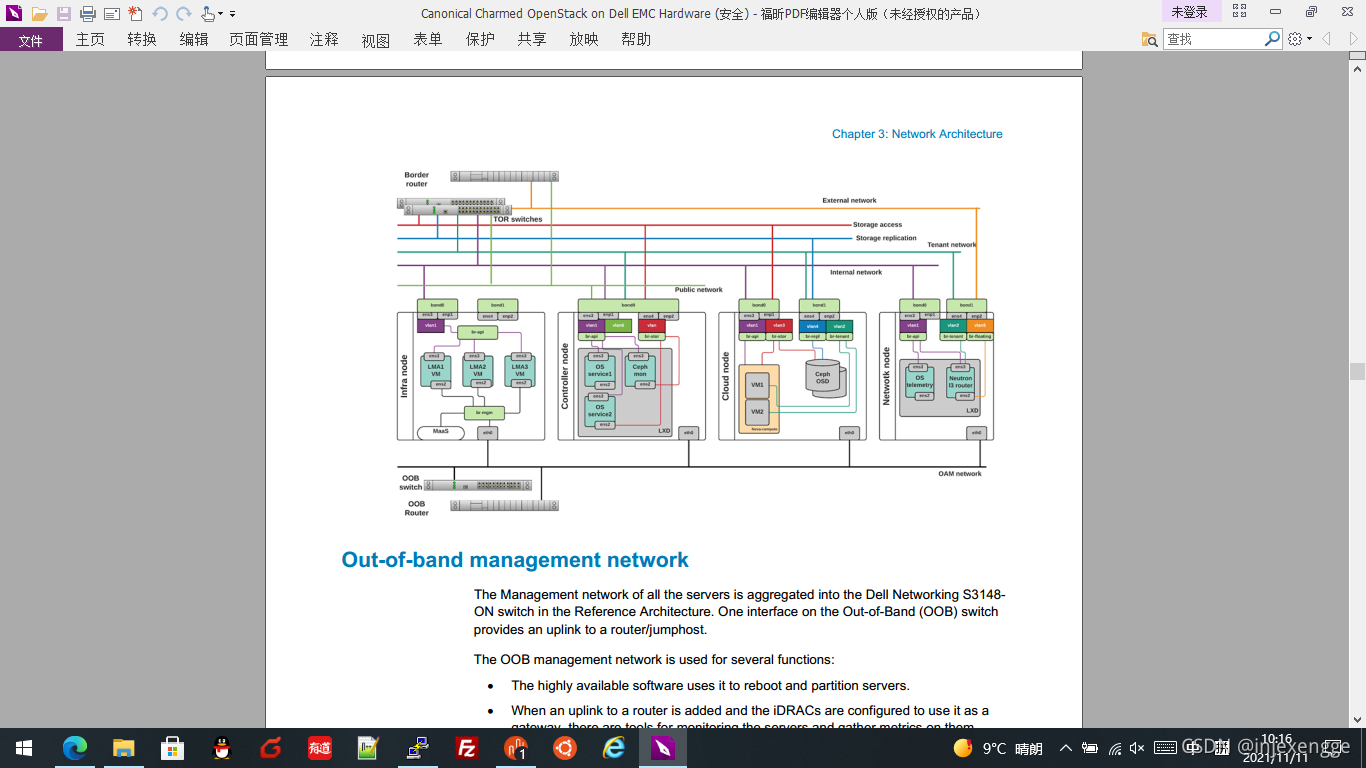The height and width of the screenshot is (768, 1366).
Task: Click the Out-of-band management network heading
Action: coord(515,560)
